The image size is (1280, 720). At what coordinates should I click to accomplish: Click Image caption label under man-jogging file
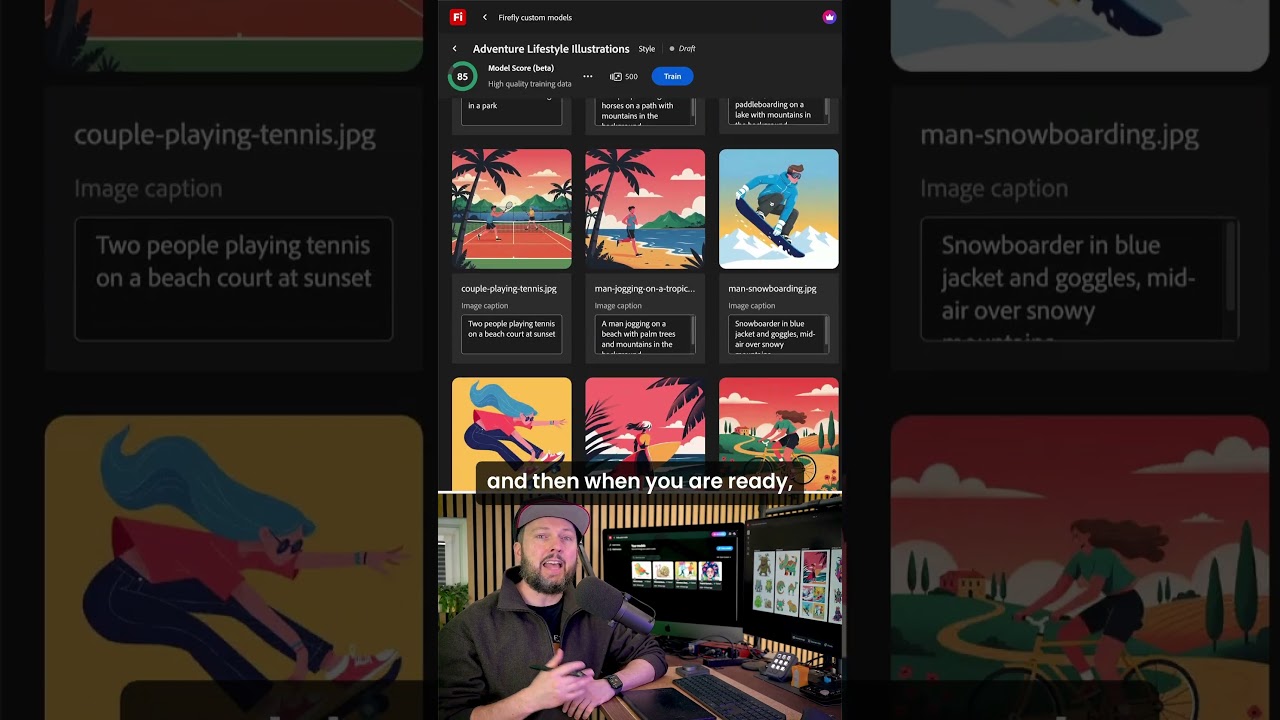pyautogui.click(x=618, y=306)
